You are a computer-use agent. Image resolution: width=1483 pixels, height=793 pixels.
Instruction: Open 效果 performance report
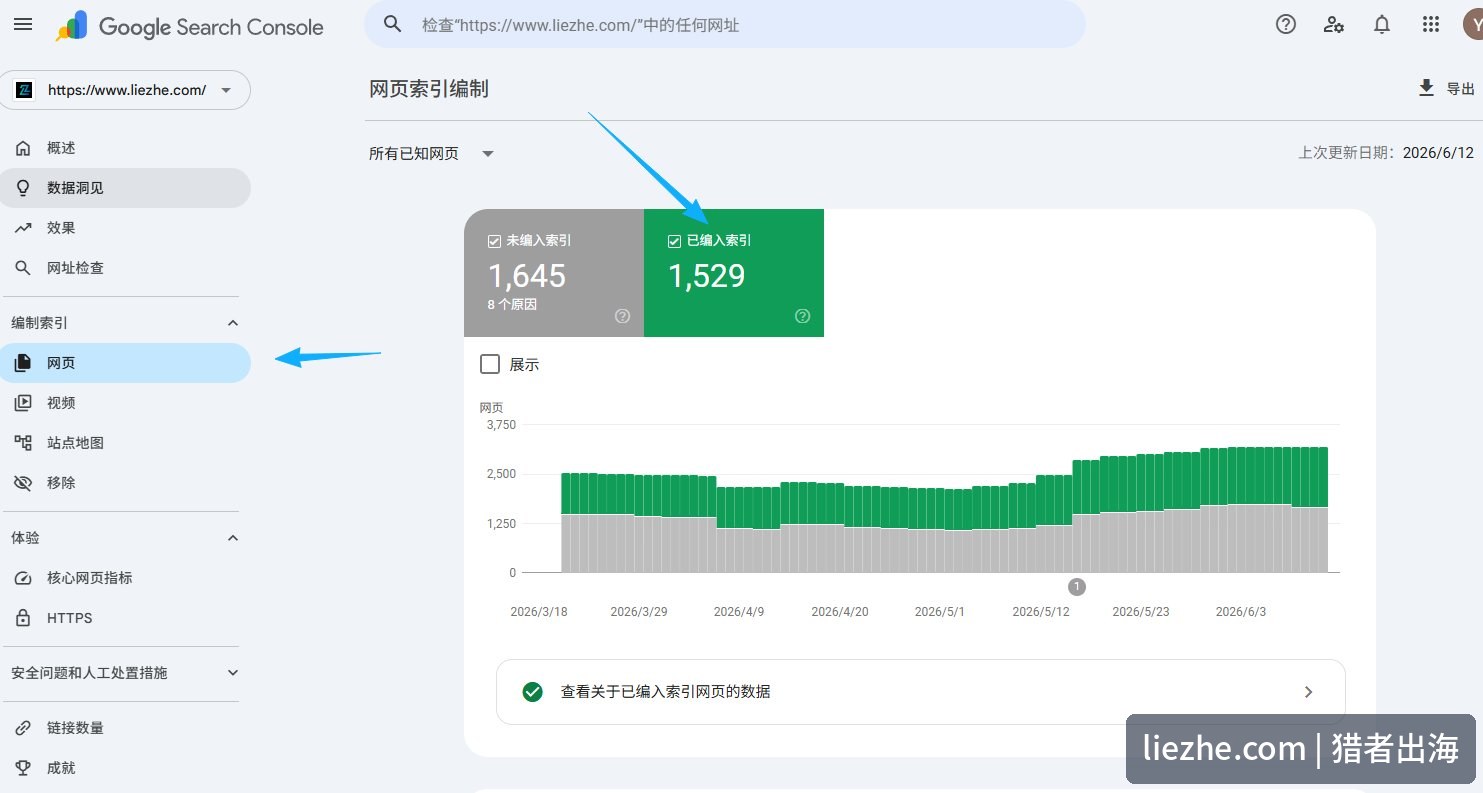coord(126,228)
